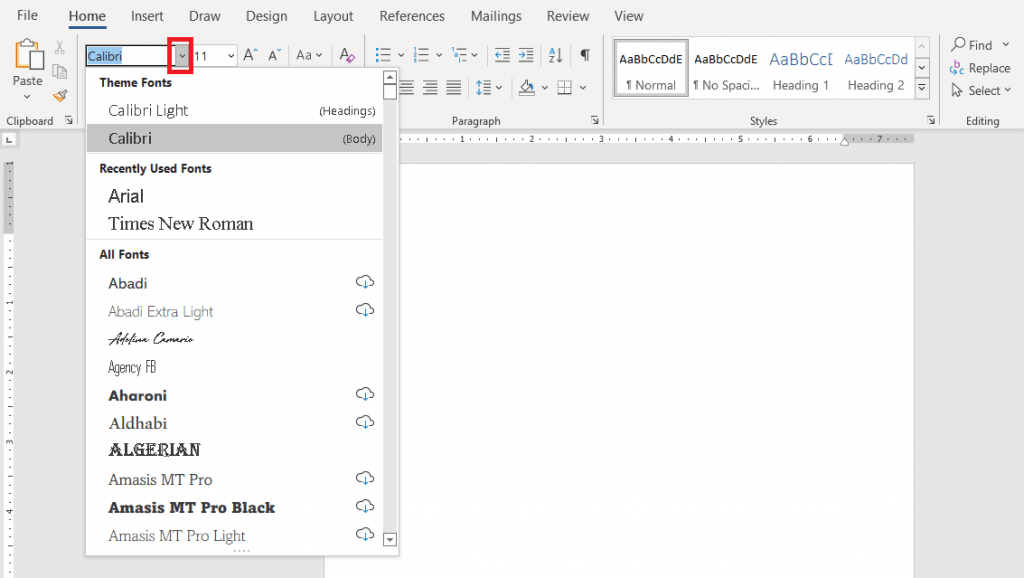Apply shading with the Shading bucket swatch
The width and height of the screenshot is (1024, 578).
click(529, 88)
